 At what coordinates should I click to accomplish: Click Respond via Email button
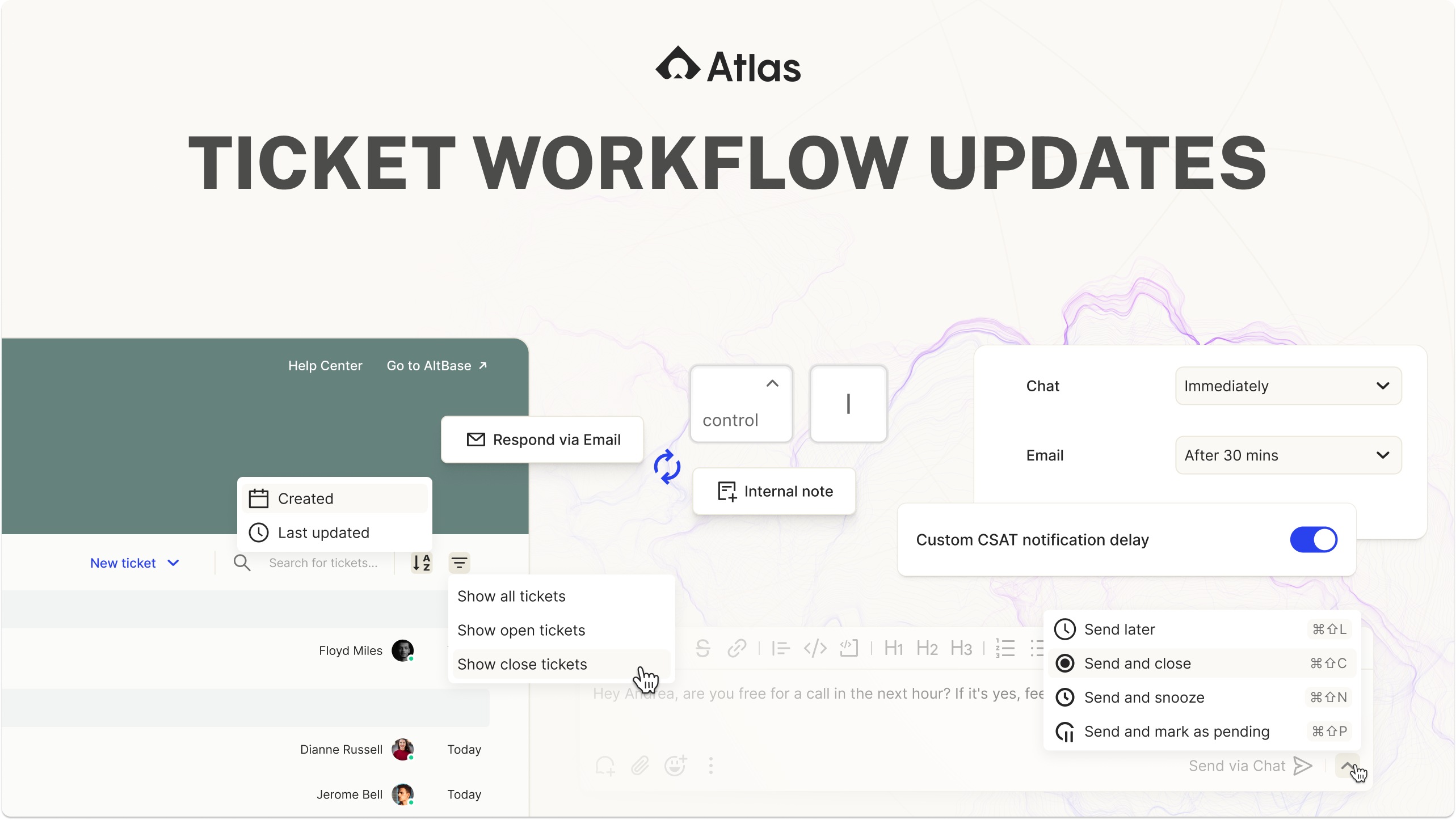542,439
